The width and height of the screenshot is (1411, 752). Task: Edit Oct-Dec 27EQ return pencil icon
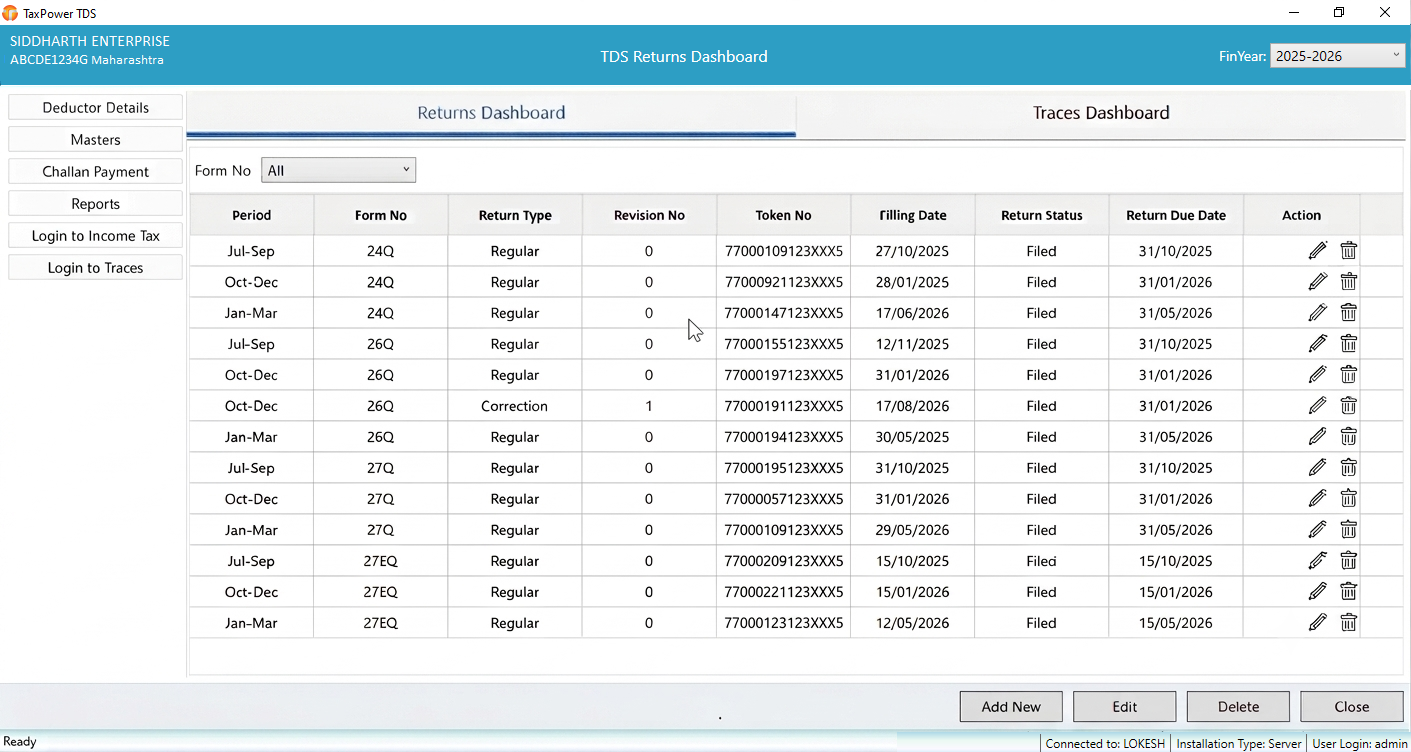(x=1318, y=592)
